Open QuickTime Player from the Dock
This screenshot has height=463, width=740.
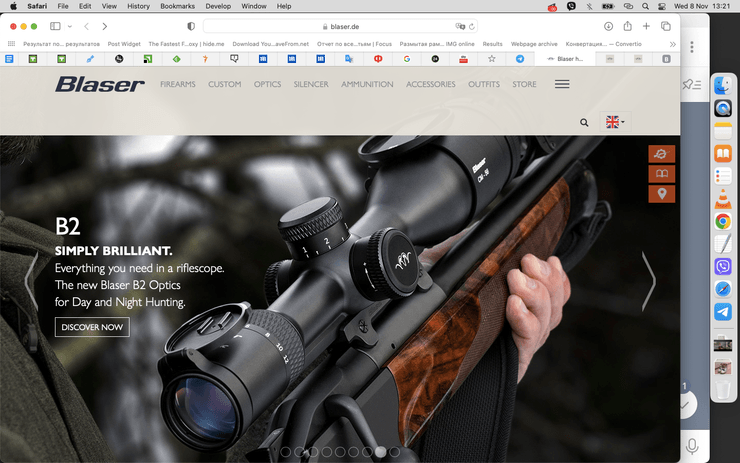(x=723, y=108)
